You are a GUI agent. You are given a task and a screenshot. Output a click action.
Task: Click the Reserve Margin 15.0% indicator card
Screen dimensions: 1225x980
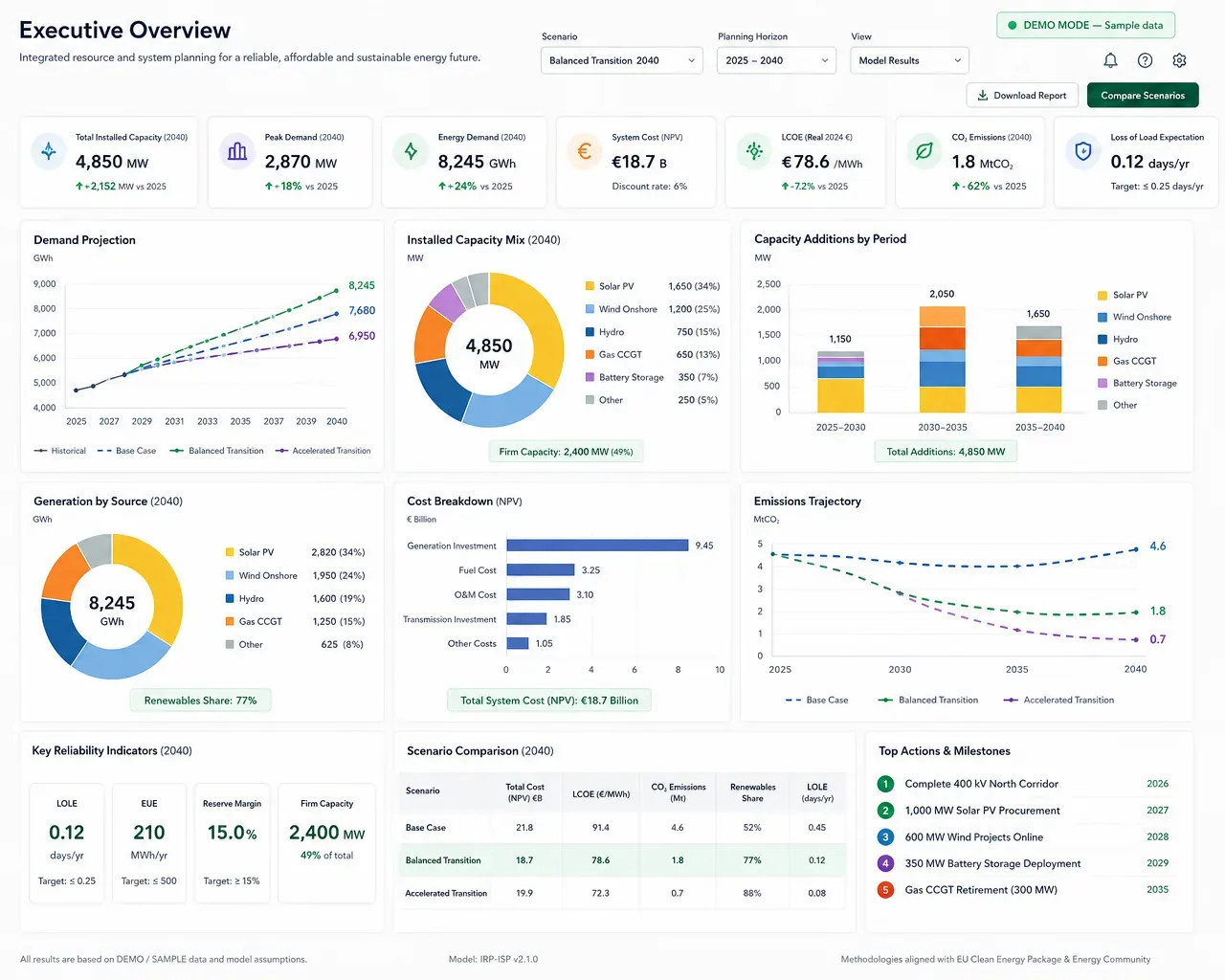pos(232,843)
